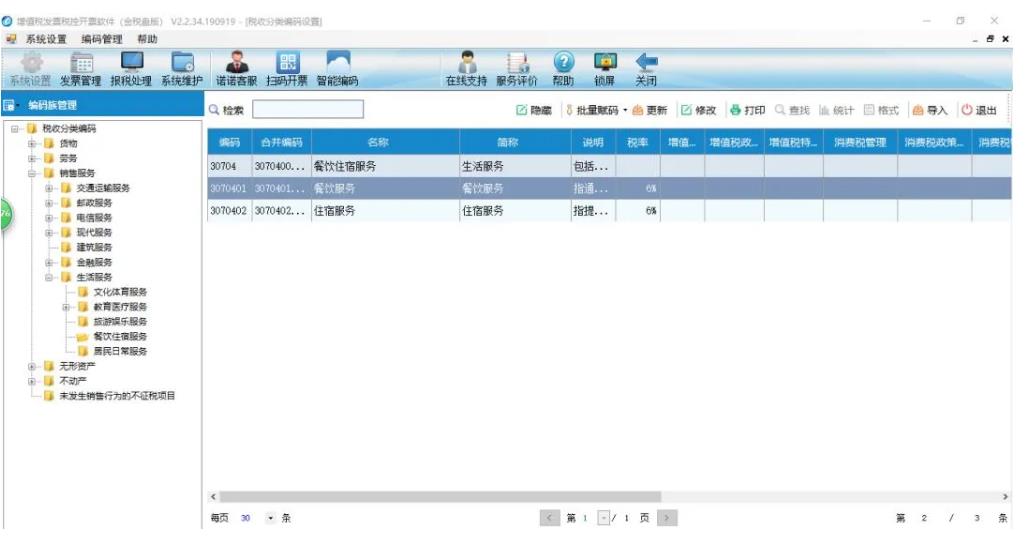The image size is (1033, 537).
Task: Click the 检索 search magnifier icon
Action: (x=214, y=109)
